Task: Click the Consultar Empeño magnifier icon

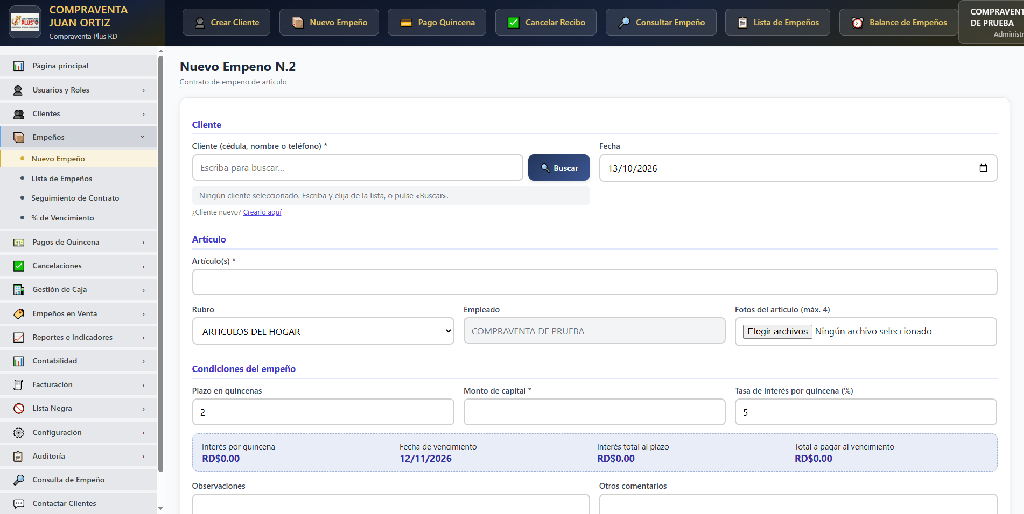Action: point(624,22)
